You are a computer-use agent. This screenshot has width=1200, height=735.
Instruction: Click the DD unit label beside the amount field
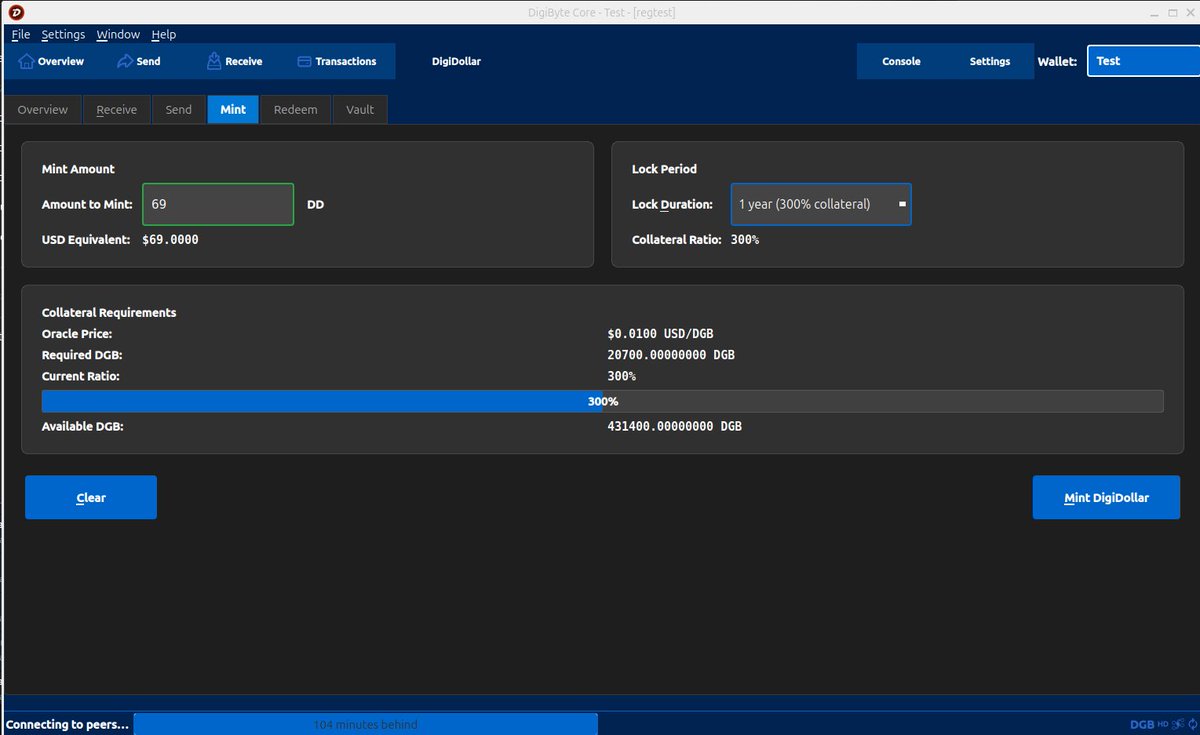point(316,204)
